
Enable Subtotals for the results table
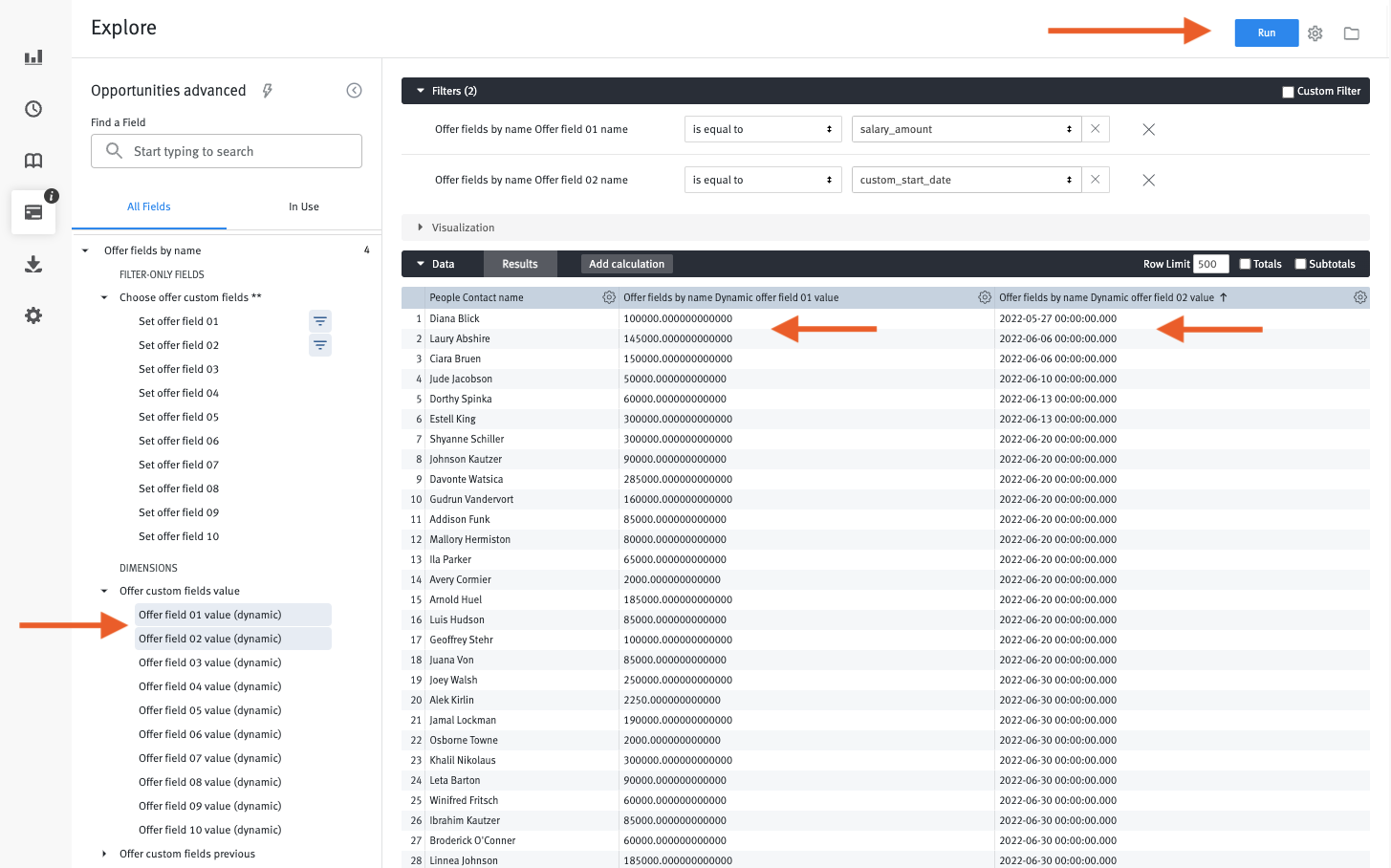tap(1302, 263)
